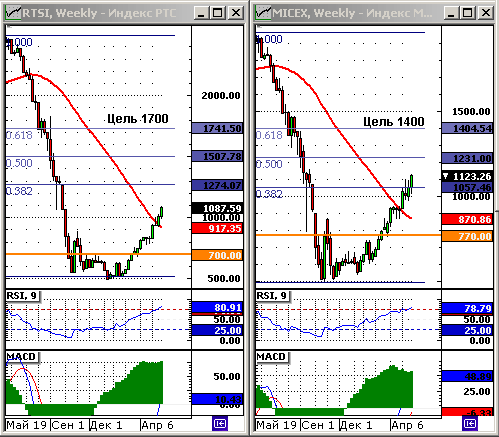Click the 'Цель 1700' annotation
Viewport: 499px width, 437px height.
point(138,118)
